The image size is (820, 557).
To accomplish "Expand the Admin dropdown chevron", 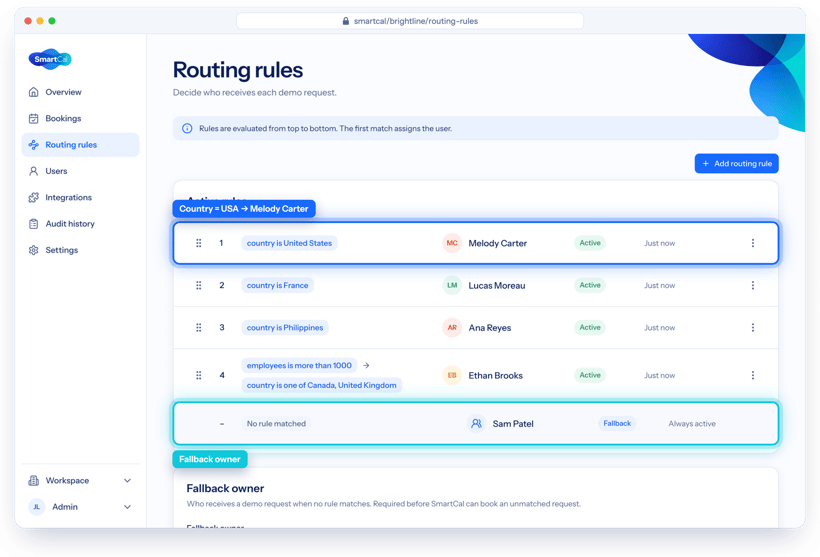I will (x=127, y=507).
